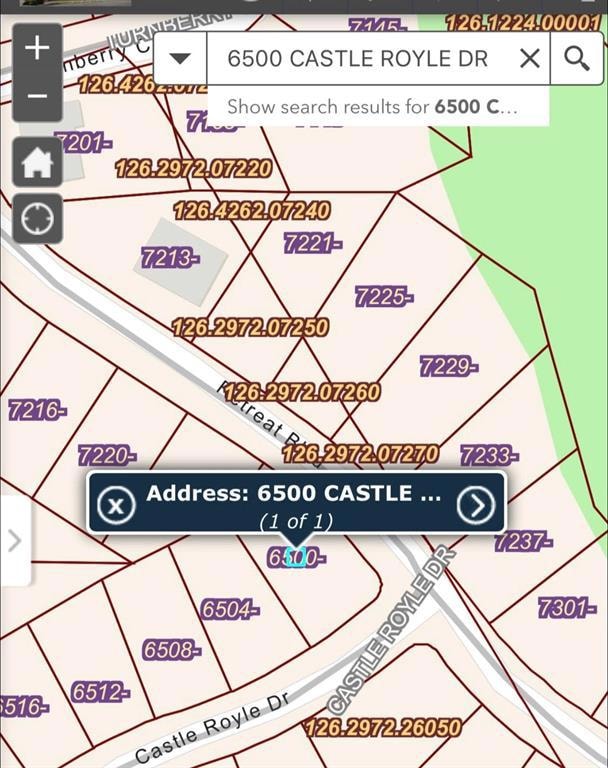Click parcel number 7301
Viewport: 608px width, 768px height.
567,607
